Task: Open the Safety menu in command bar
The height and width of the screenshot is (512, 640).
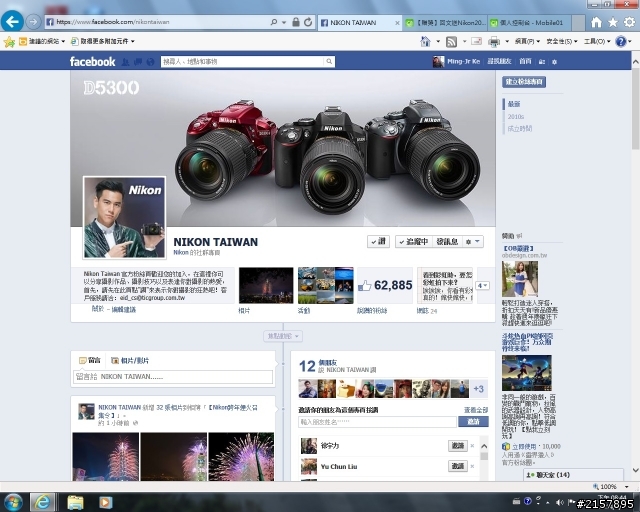Action: [562, 41]
